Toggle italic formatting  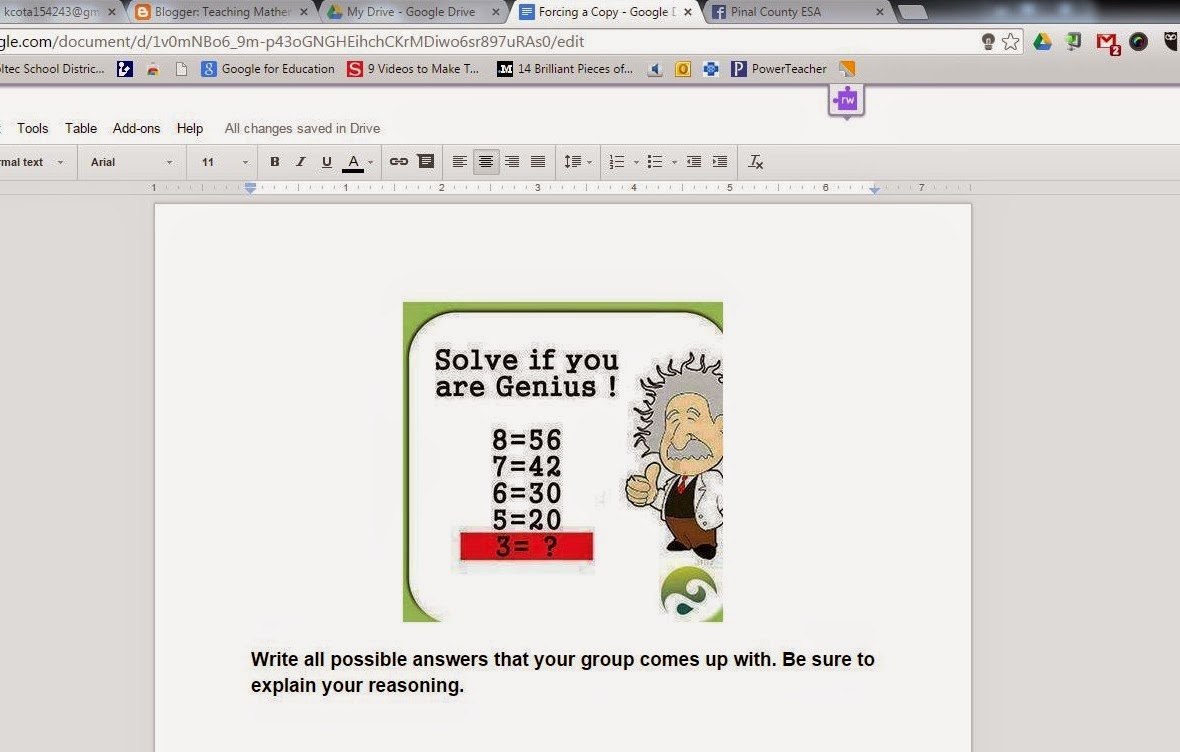click(x=300, y=161)
